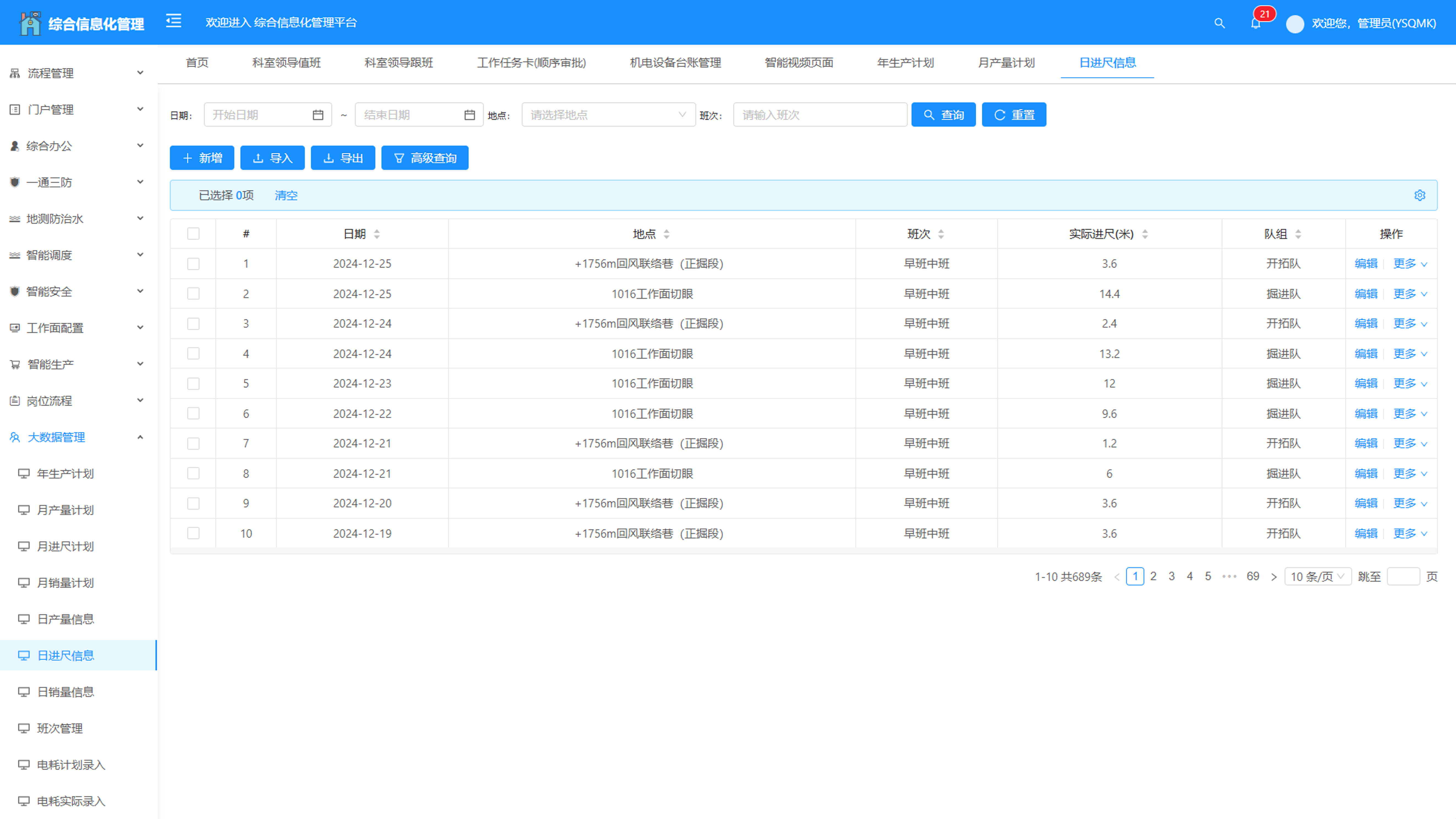Switch to the 首页 tab
Image resolution: width=1456 pixels, height=819 pixels.
(197, 63)
